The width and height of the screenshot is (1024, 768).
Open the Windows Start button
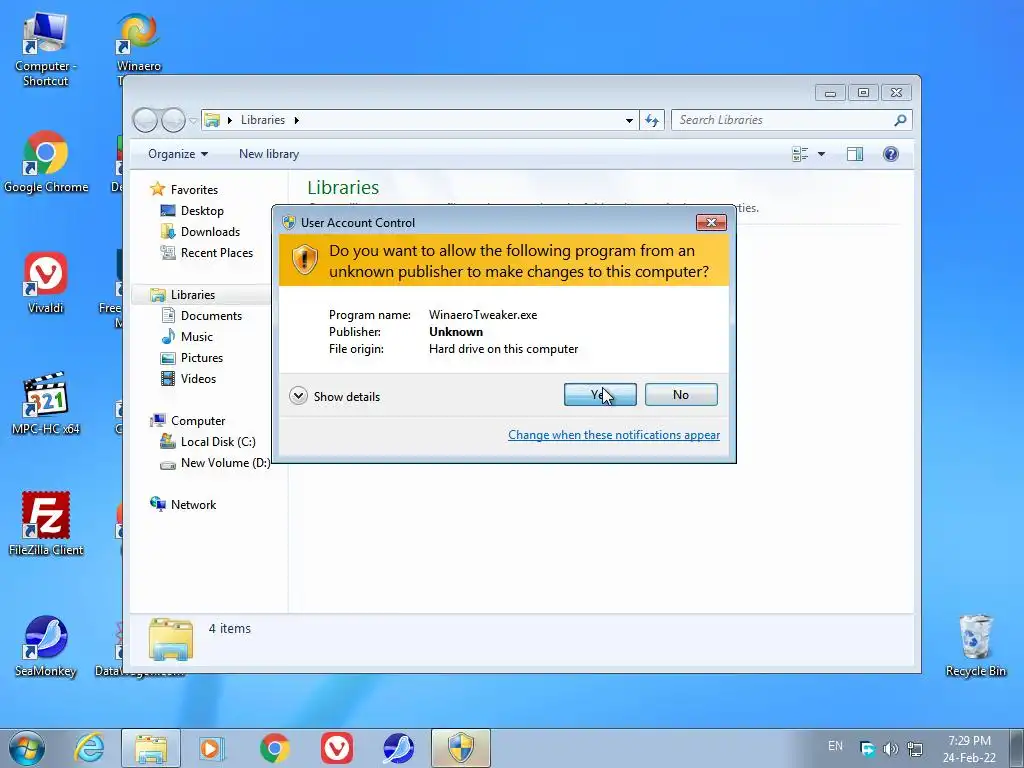(27, 748)
